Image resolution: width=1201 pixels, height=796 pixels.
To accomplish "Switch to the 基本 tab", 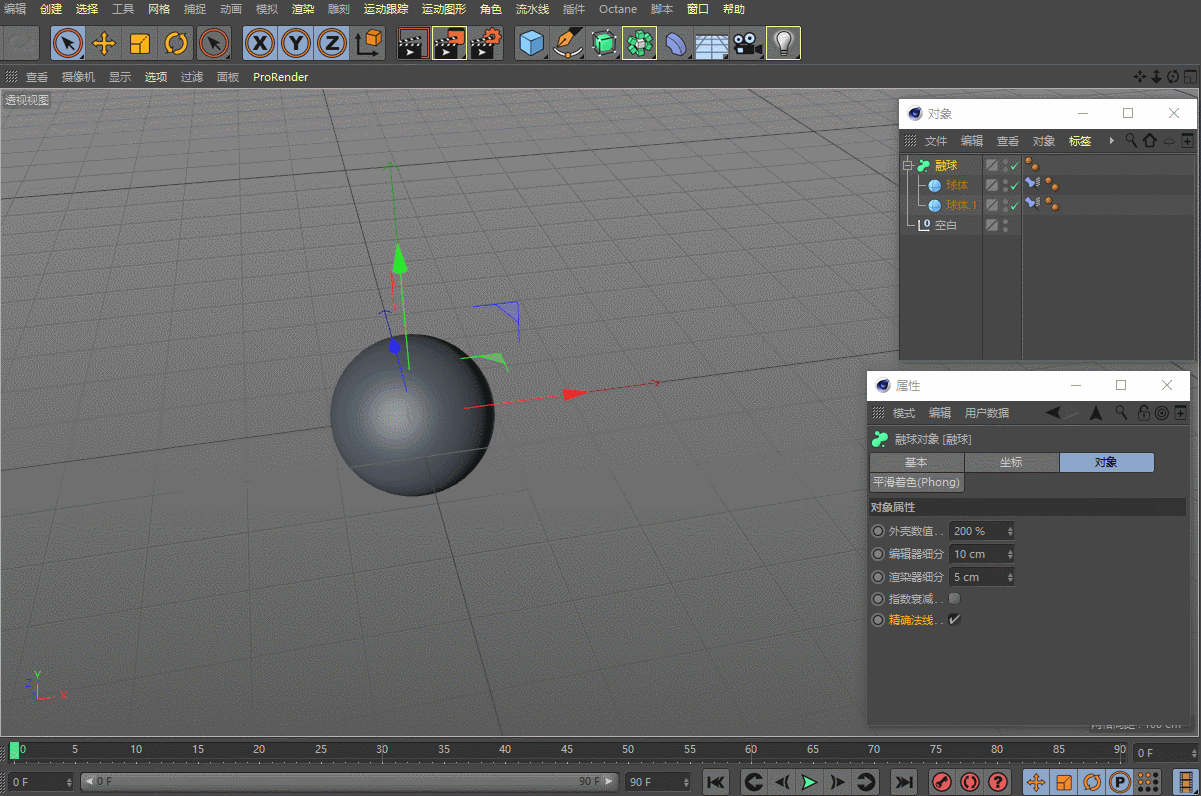I will point(916,462).
